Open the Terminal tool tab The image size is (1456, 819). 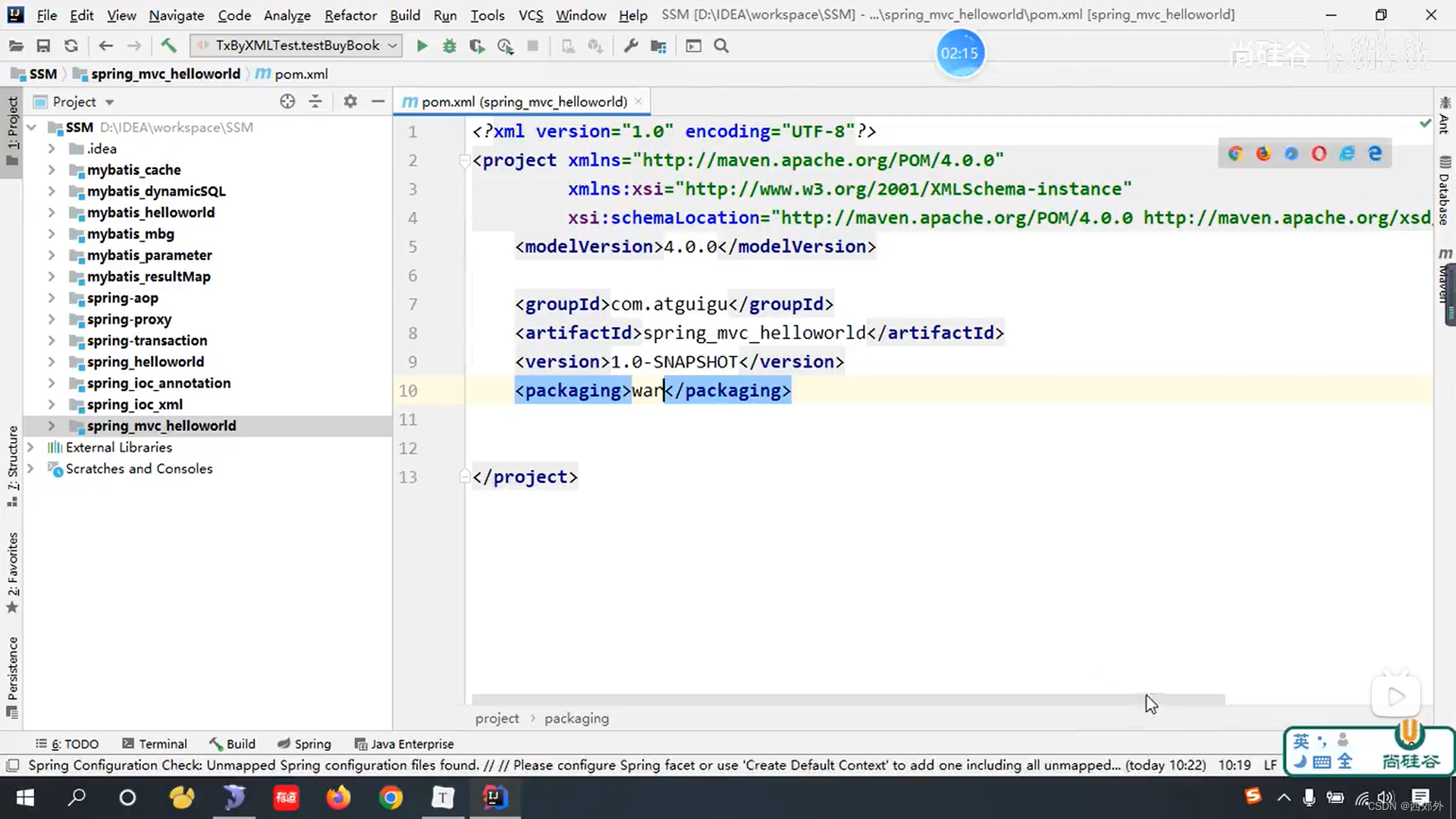[x=155, y=744]
